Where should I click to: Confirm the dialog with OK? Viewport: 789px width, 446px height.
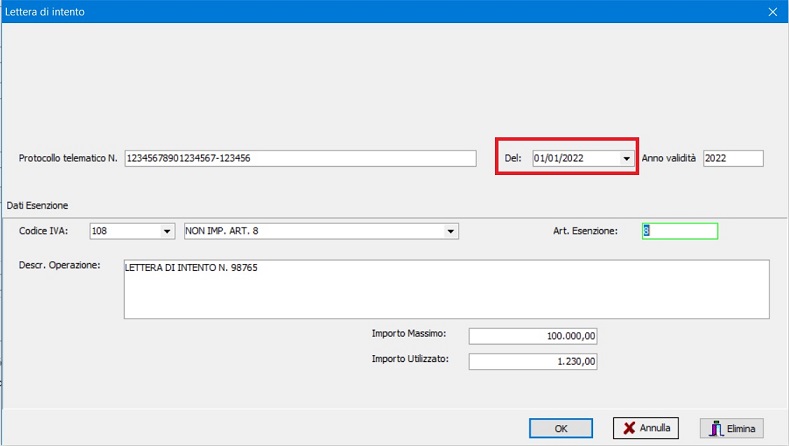pyautogui.click(x=561, y=428)
